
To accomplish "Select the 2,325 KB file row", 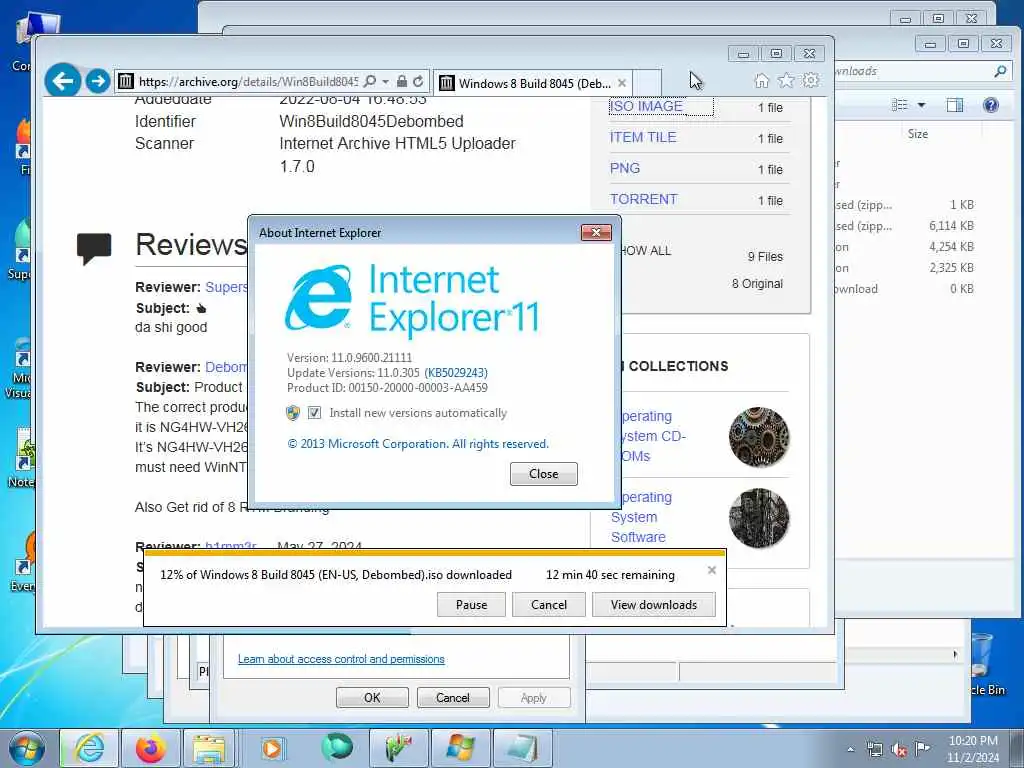I will (x=904, y=268).
